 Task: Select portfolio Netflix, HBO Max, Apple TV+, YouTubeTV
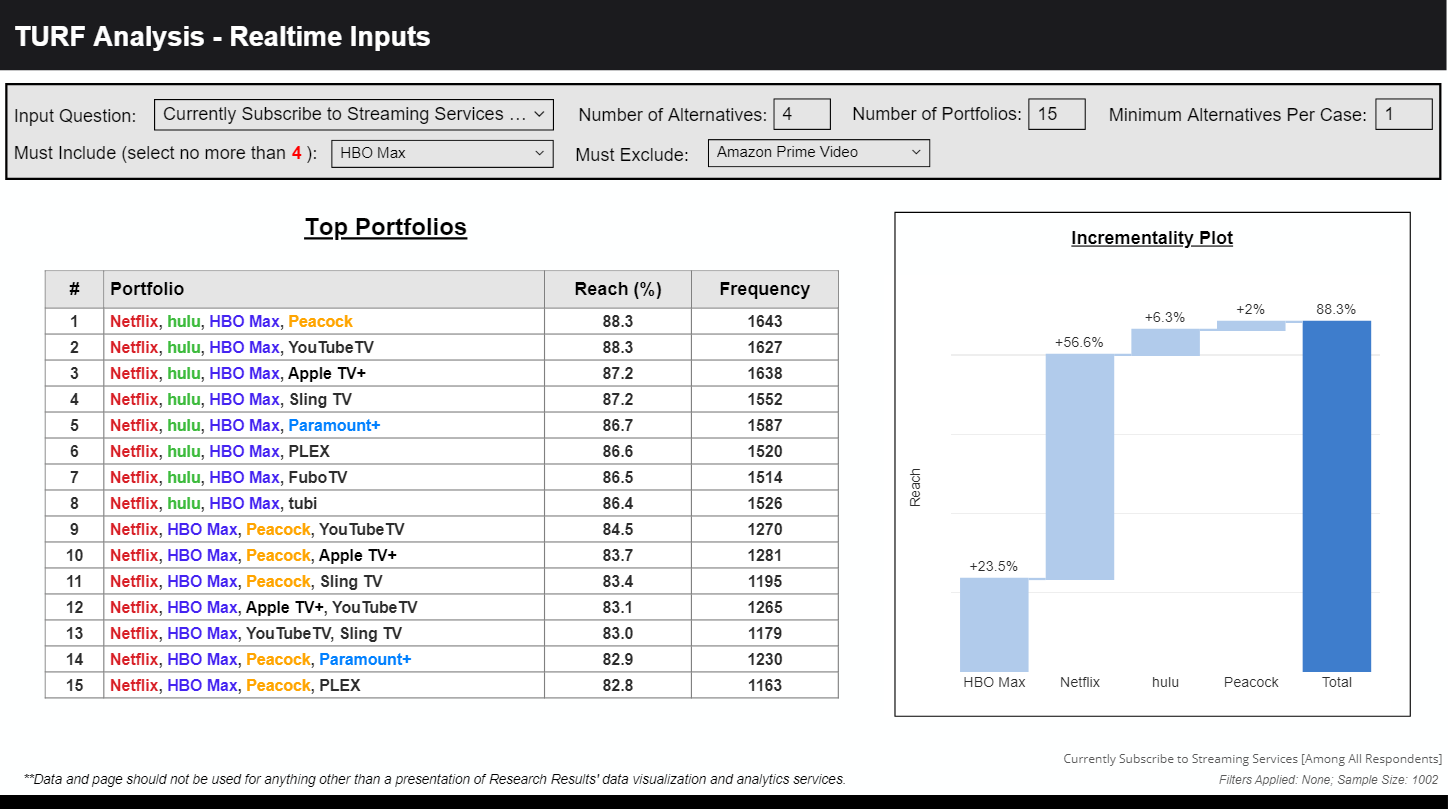pyautogui.click(x=442, y=607)
